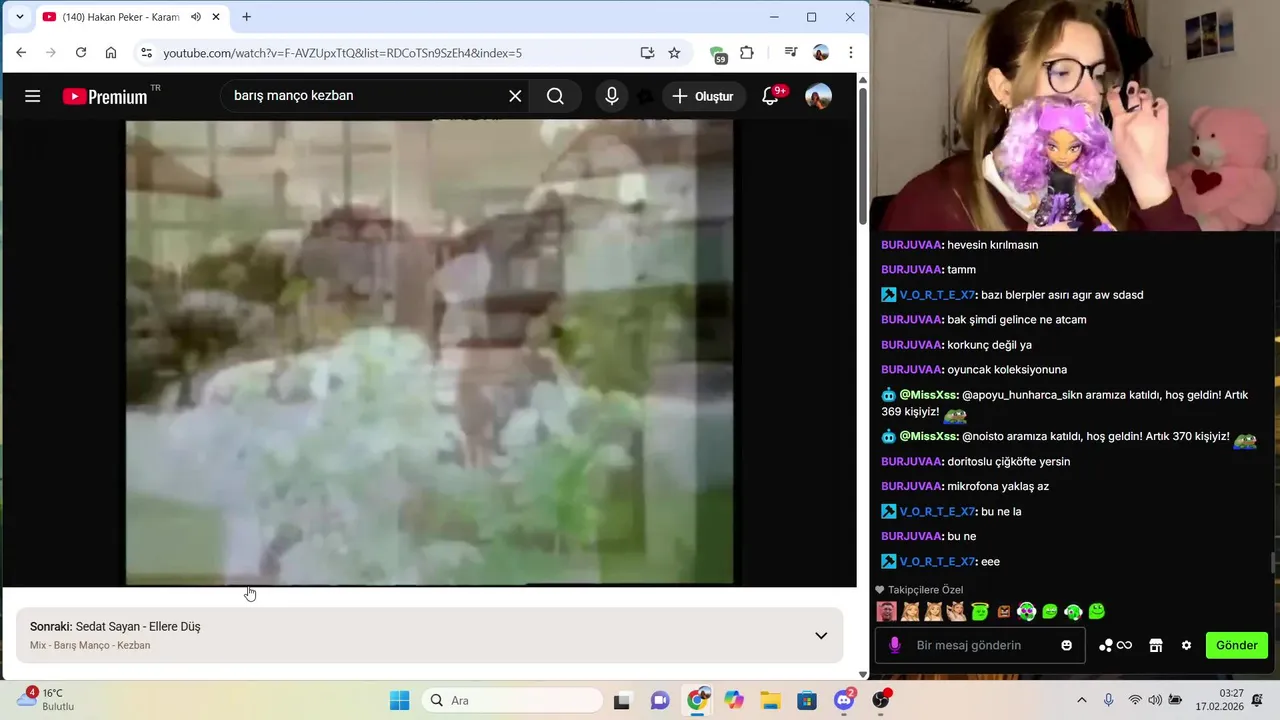Open the chat infinity points icon
This screenshot has width=1280, height=720.
point(1115,646)
